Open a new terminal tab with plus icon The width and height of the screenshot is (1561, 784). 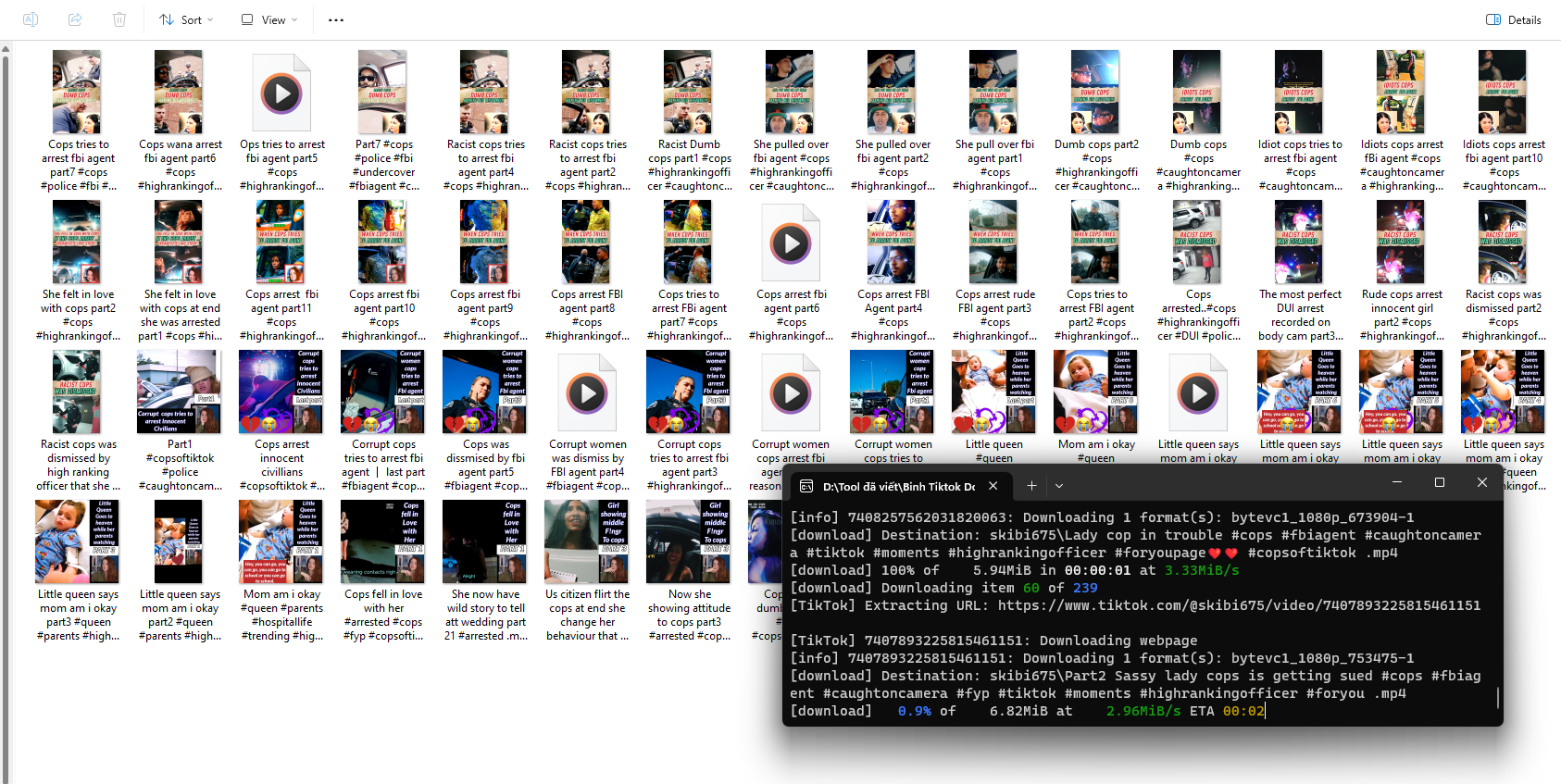tap(1031, 485)
